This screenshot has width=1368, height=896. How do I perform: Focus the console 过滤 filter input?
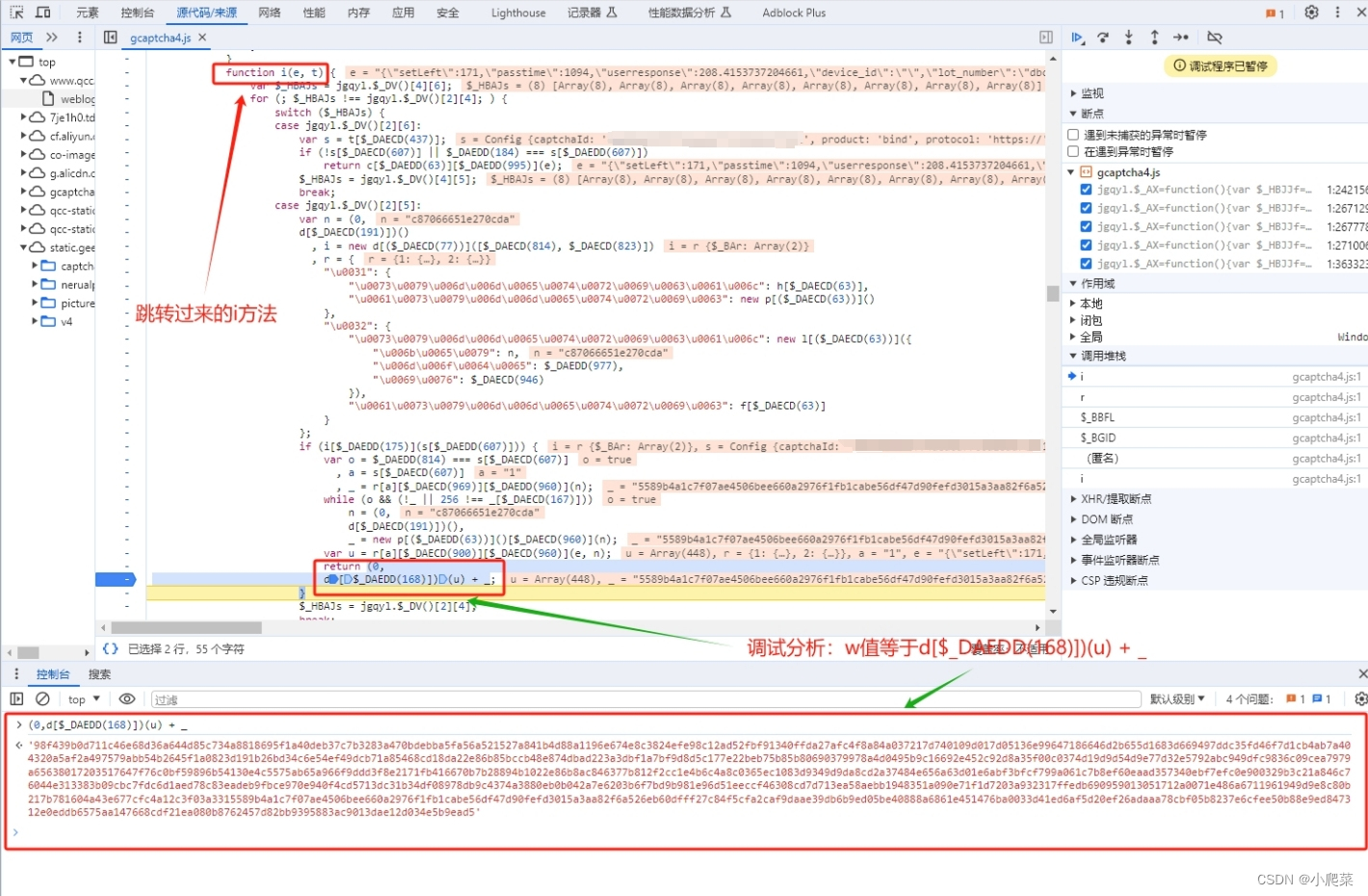(645, 698)
